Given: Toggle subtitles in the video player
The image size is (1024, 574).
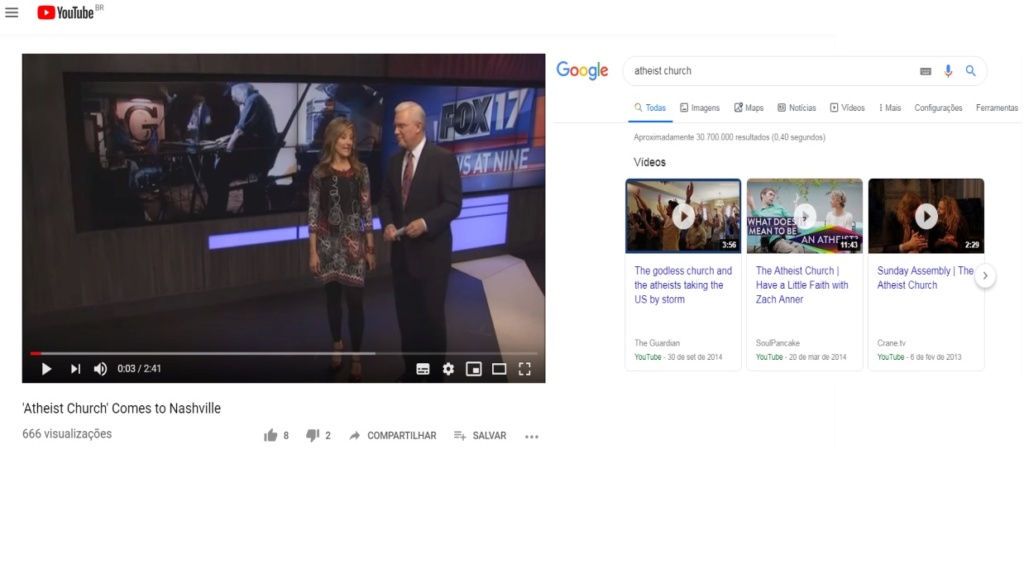Looking at the screenshot, I should coord(423,370).
